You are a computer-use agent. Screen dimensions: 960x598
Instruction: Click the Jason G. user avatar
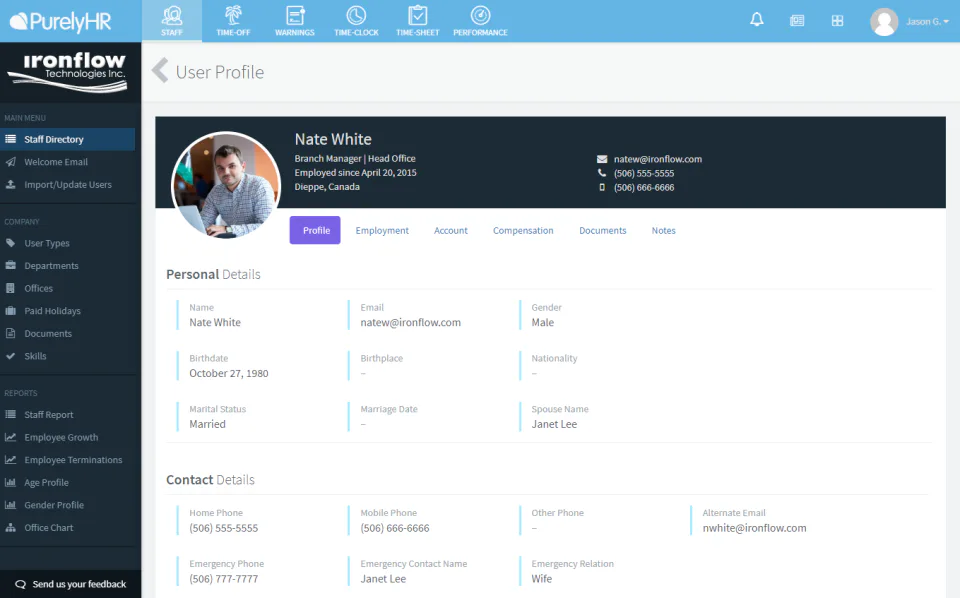tap(884, 22)
